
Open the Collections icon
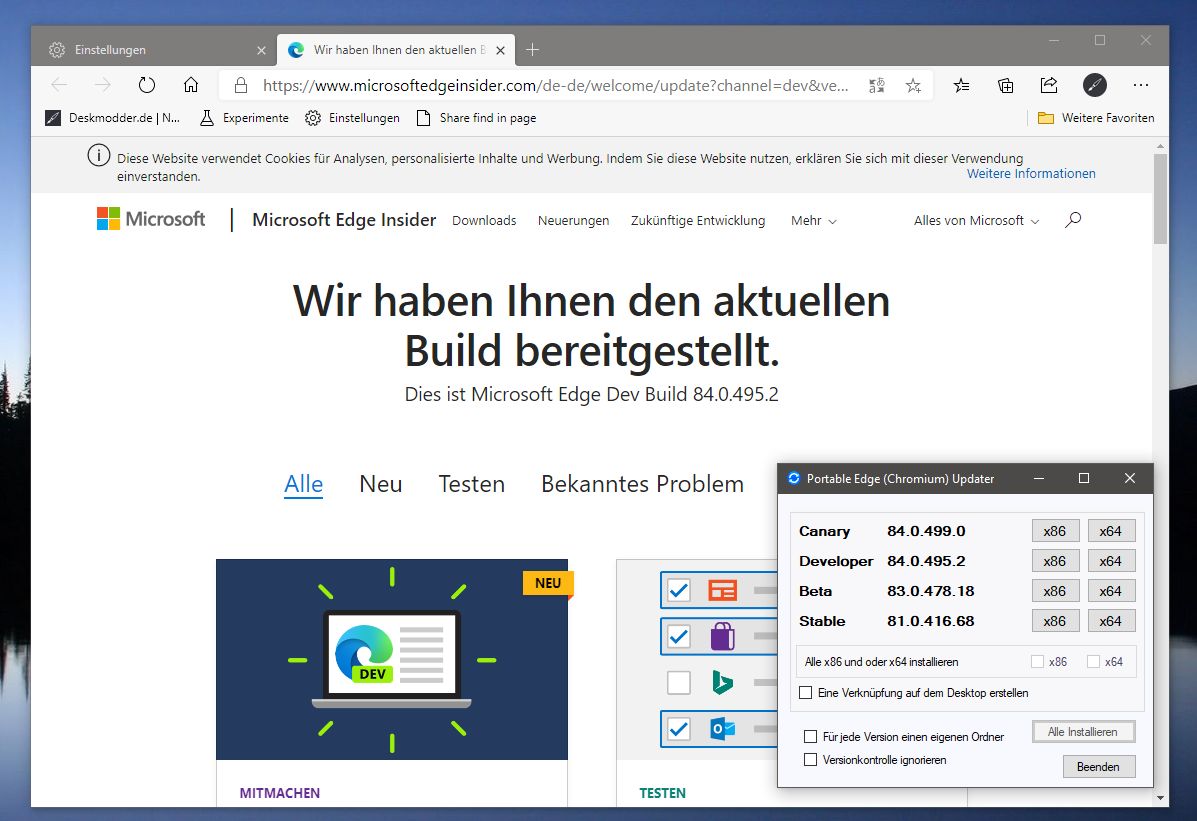pyautogui.click(x=1005, y=86)
